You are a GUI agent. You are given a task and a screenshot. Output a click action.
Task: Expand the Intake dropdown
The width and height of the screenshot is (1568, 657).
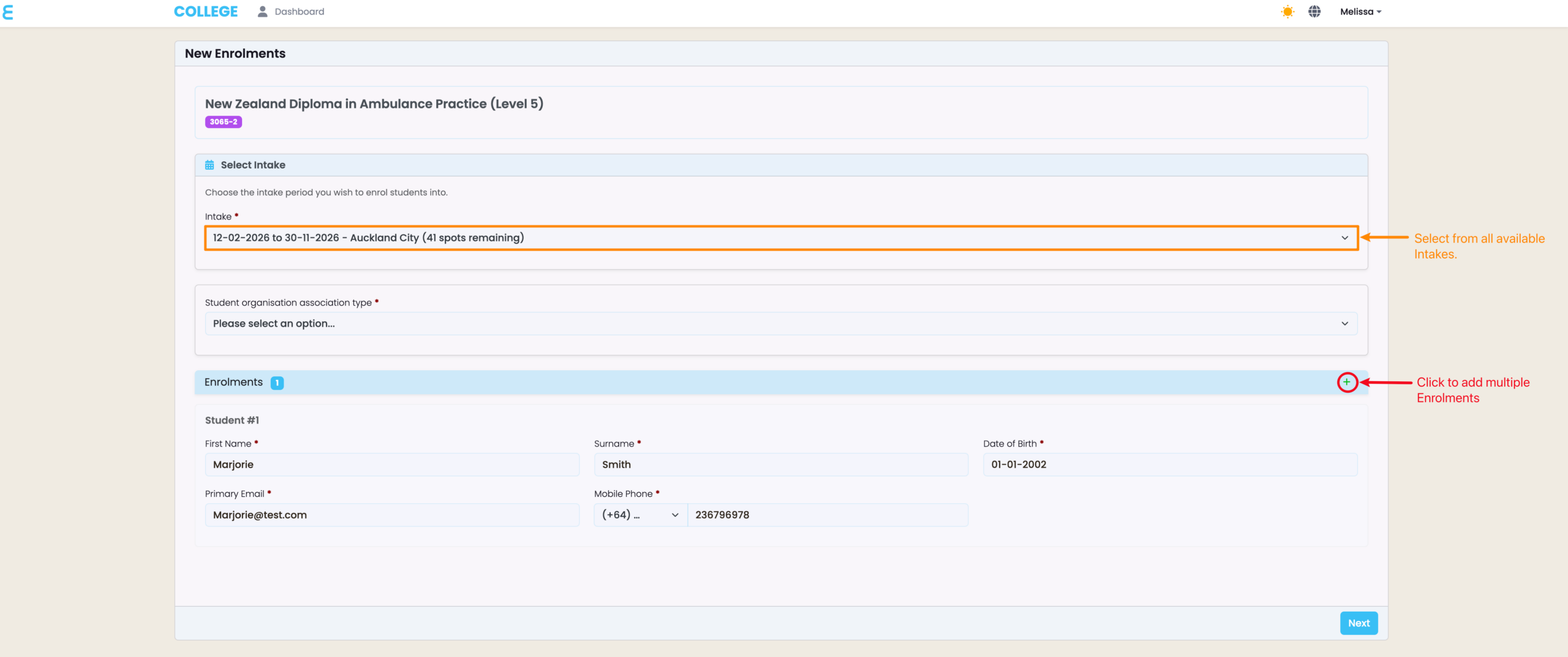[x=781, y=238]
